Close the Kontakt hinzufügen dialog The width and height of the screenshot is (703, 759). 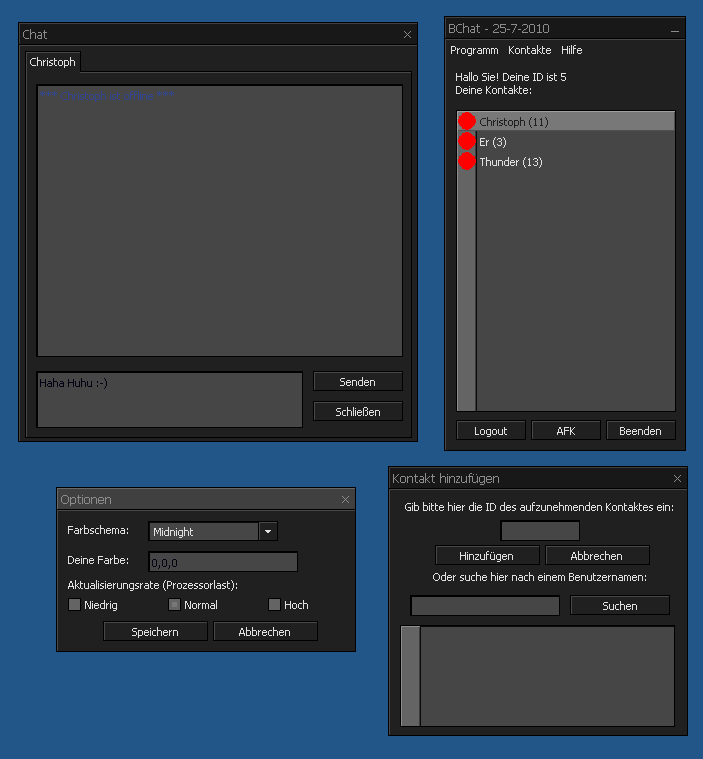point(677,479)
